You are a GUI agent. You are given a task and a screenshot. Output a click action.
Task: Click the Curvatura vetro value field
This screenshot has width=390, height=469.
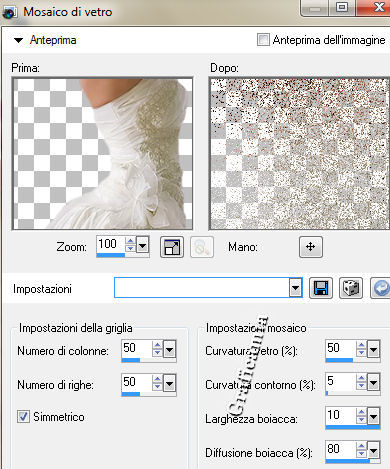[341, 348]
